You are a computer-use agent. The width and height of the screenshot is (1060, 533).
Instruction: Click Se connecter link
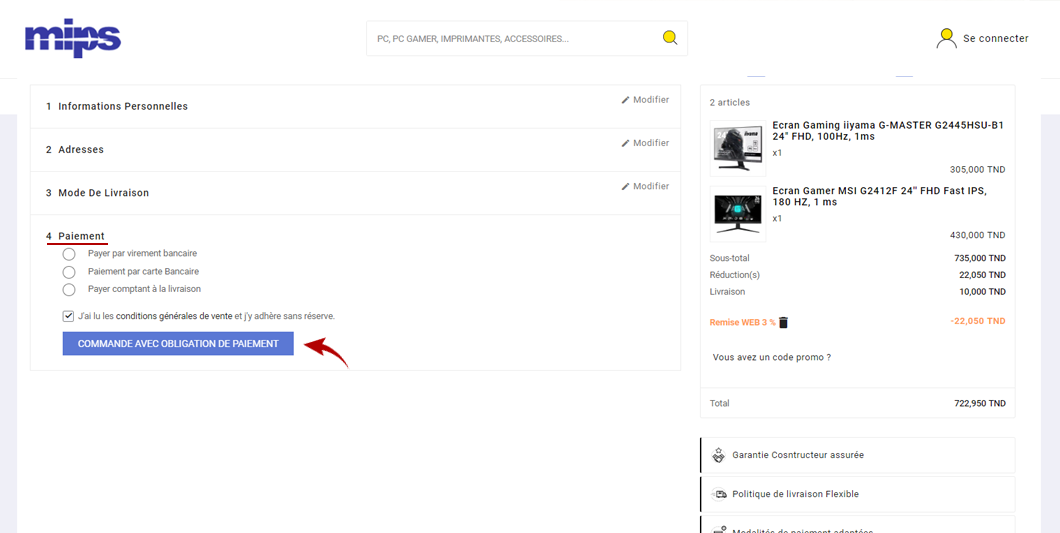point(996,39)
